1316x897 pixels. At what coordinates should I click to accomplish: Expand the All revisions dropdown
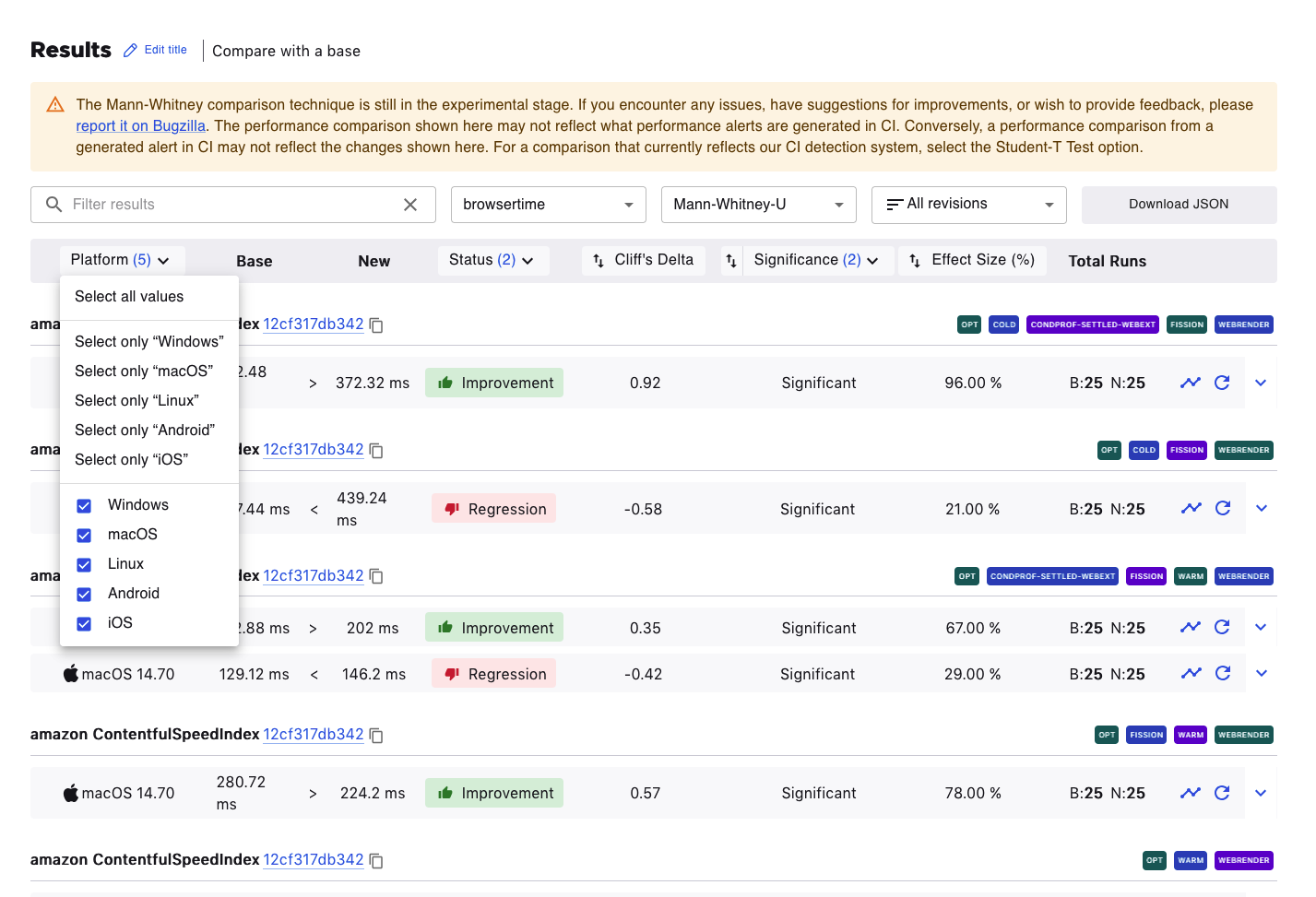coord(968,205)
